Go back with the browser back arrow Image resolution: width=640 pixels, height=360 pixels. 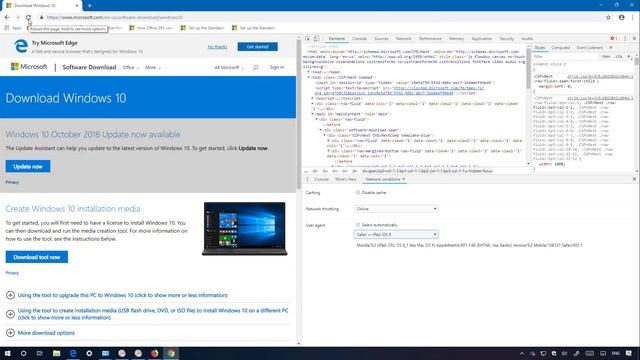pyautogui.click(x=7, y=18)
